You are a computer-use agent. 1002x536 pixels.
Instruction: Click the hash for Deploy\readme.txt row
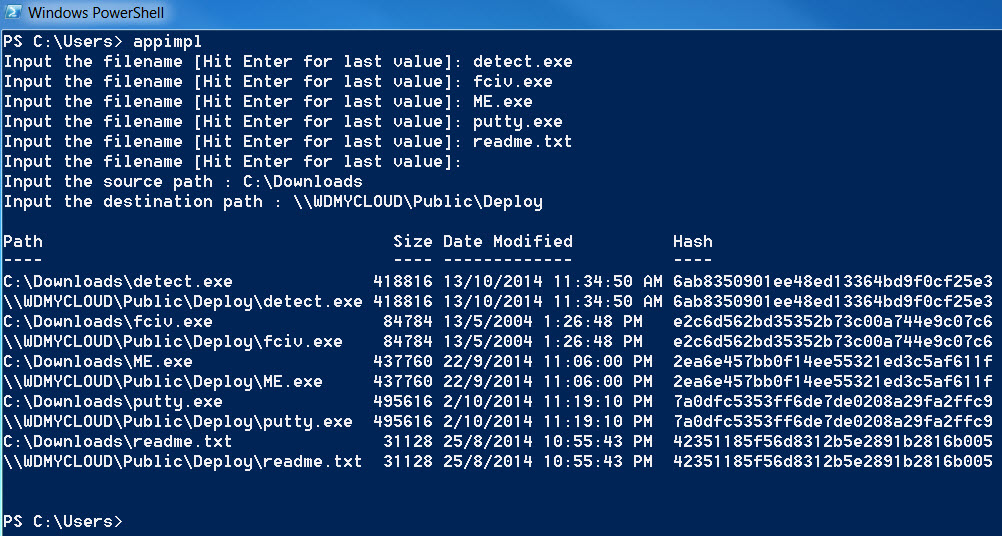point(833,461)
